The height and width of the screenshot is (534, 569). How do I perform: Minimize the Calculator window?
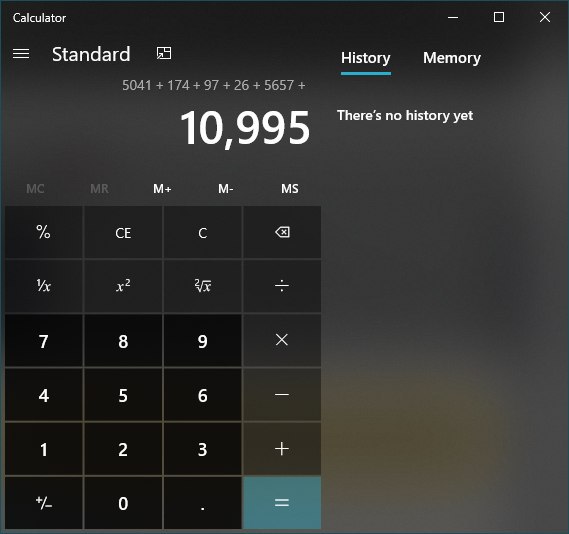(x=453, y=17)
